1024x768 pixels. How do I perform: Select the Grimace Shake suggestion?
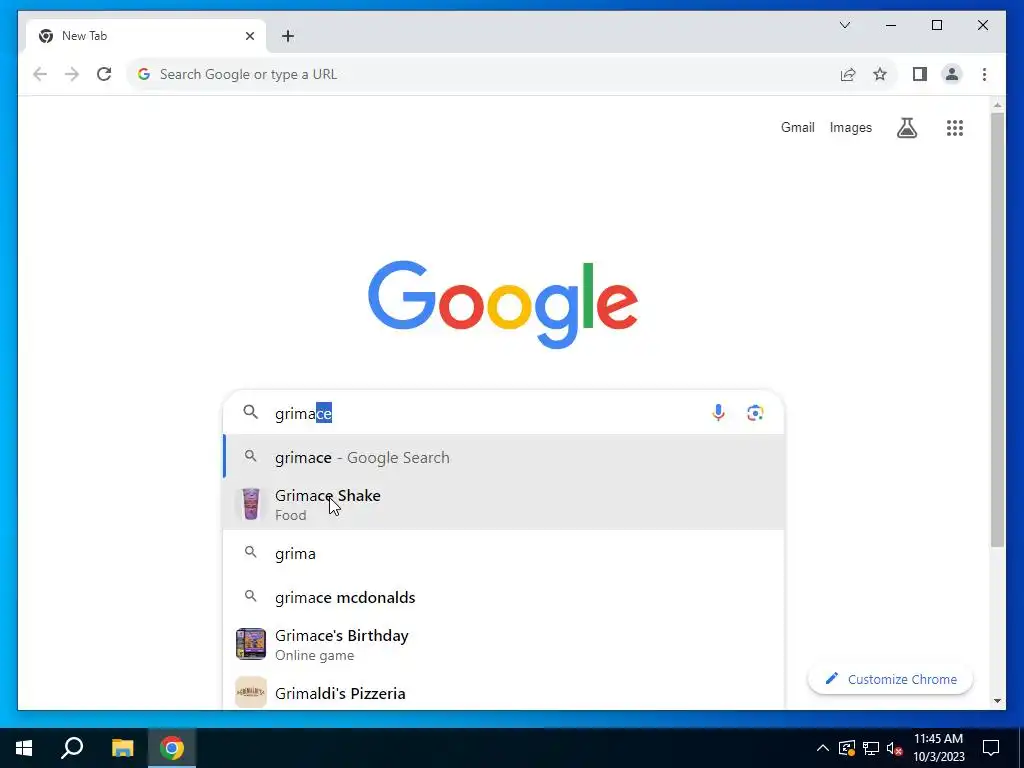coord(504,505)
